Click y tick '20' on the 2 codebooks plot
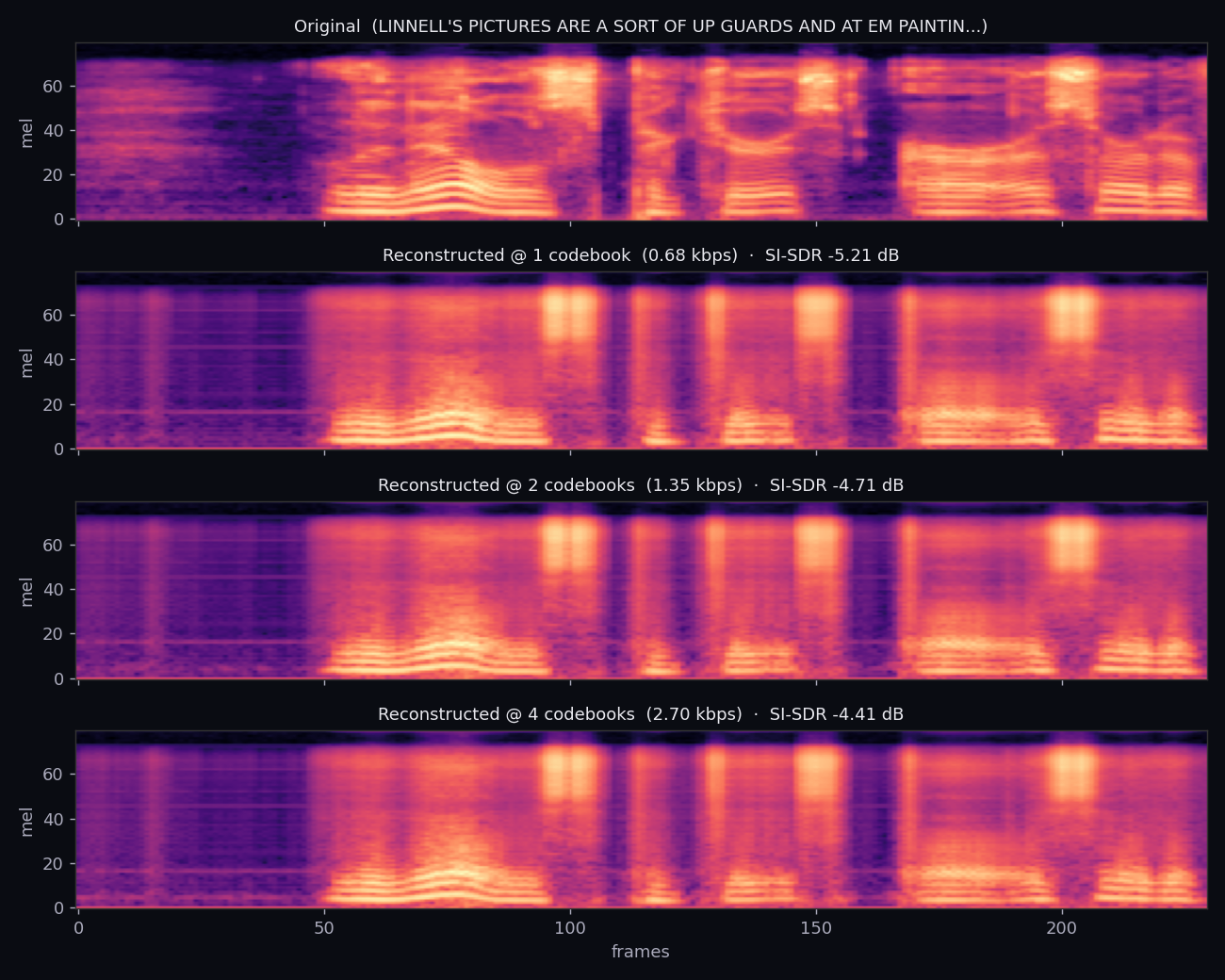 pos(54,634)
